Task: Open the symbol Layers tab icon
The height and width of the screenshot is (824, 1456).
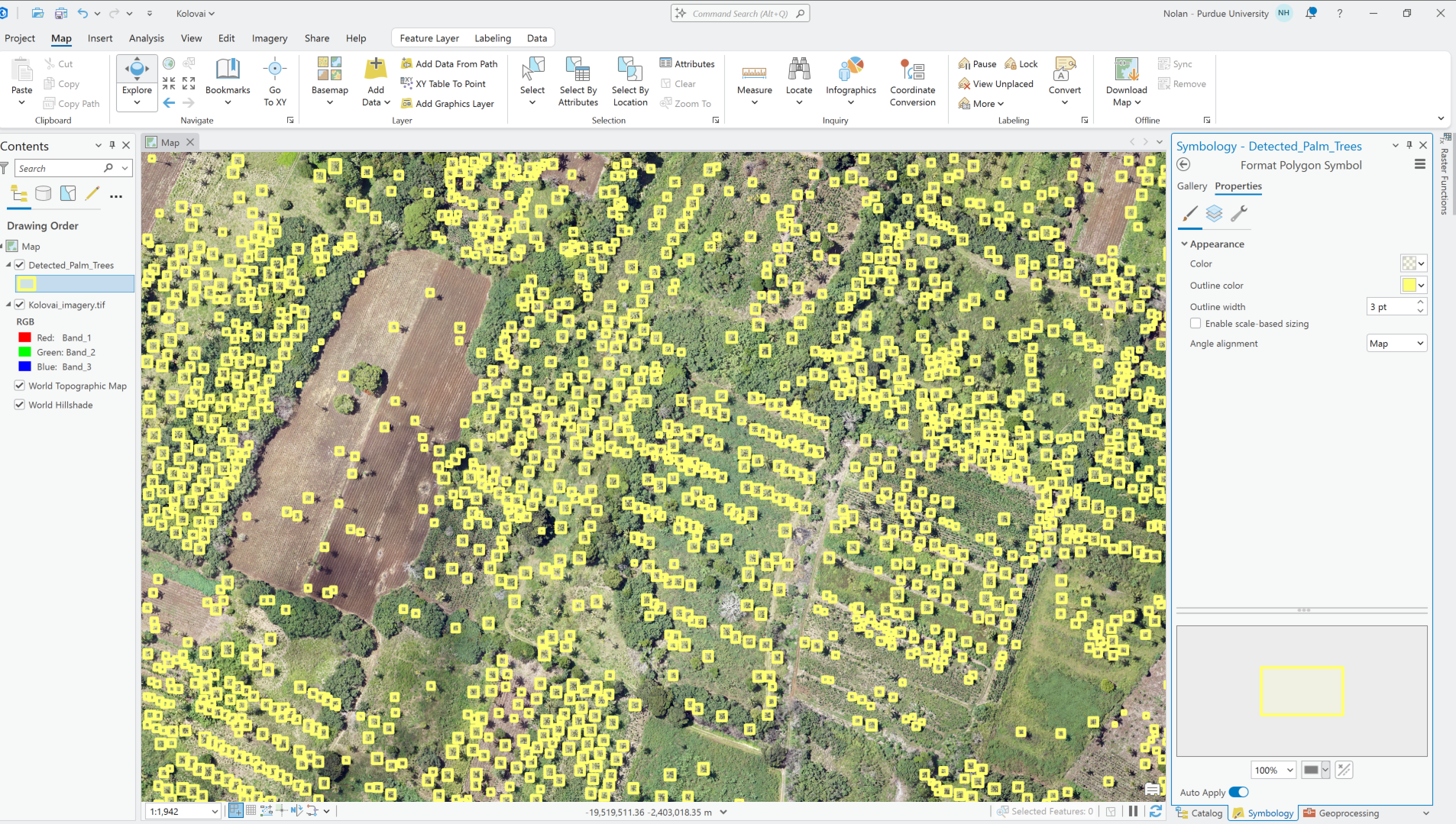Action: coord(1215,214)
